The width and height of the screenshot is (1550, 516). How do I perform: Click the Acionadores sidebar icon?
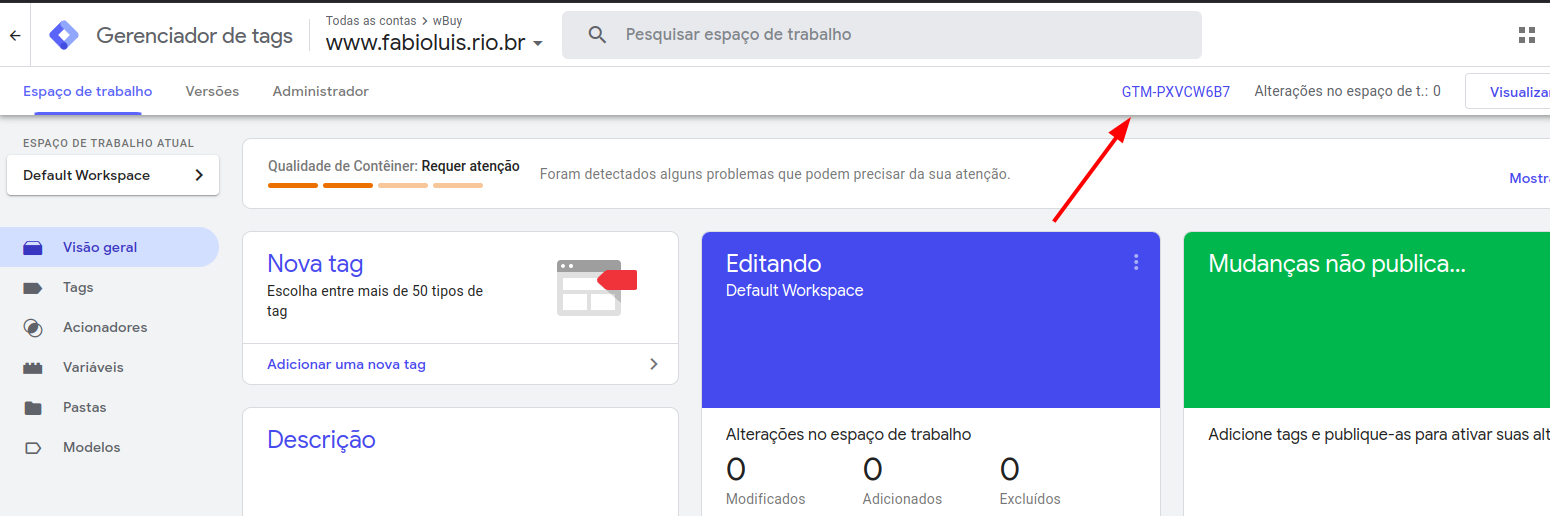coord(33,328)
